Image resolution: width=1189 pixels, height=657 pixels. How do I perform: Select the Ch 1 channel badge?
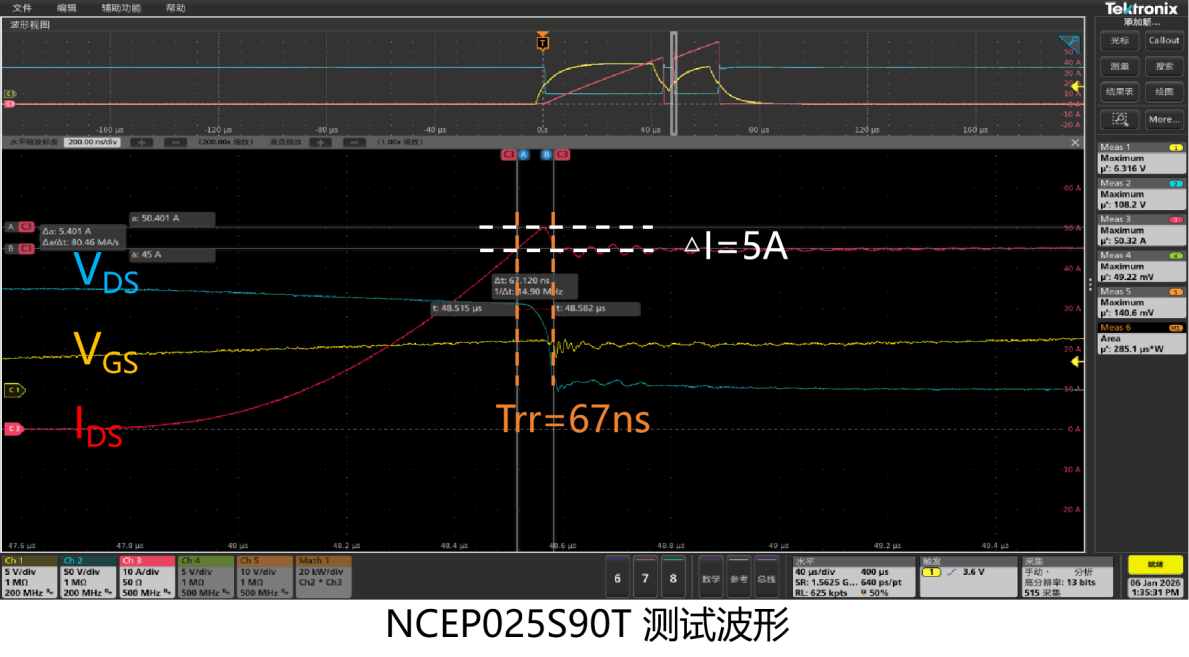pyautogui.click(x=29, y=577)
